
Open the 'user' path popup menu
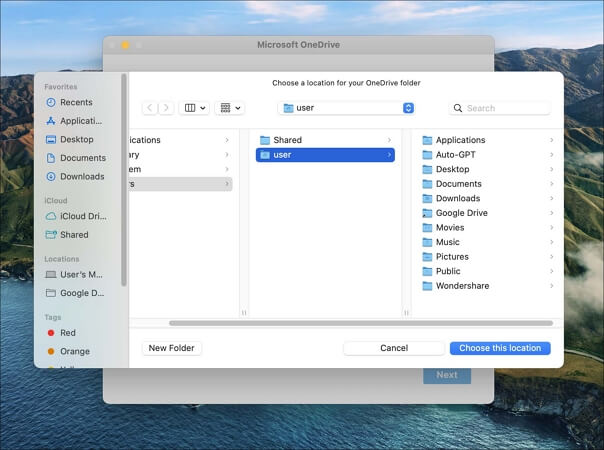(347, 108)
